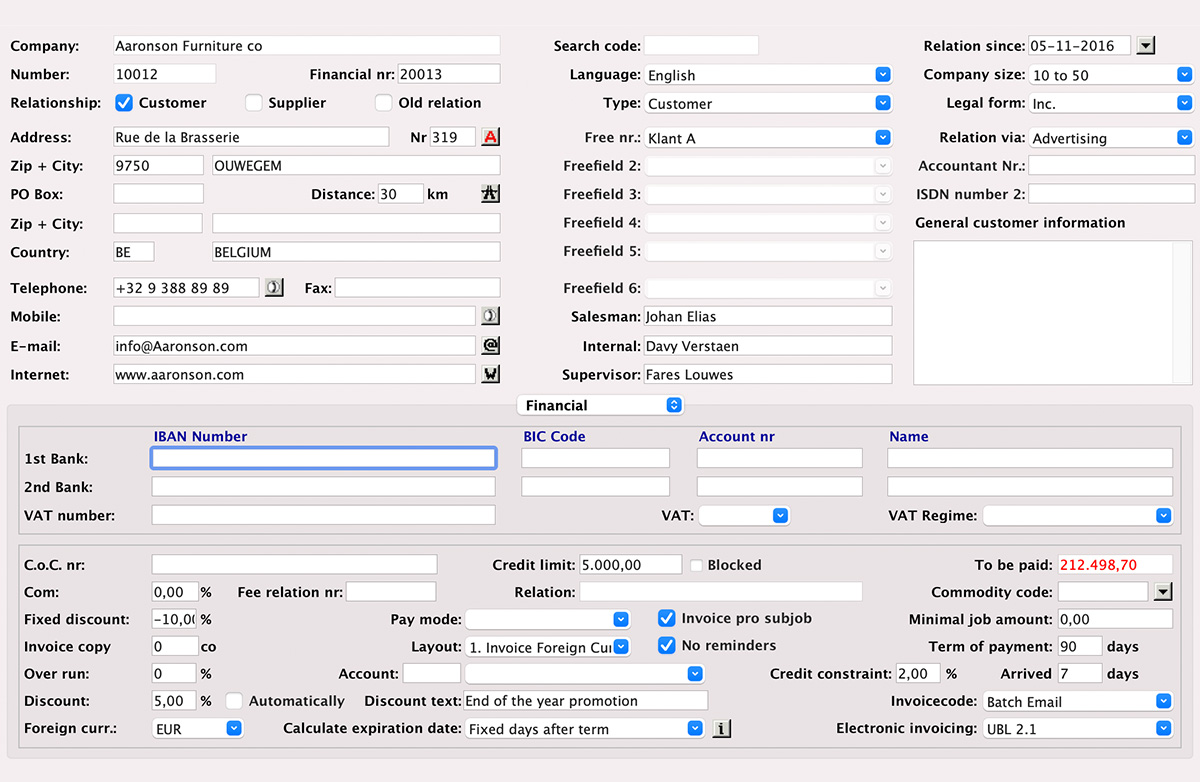Click the Financial nr field
Screen dimensions: 1200x782
[x=449, y=74]
